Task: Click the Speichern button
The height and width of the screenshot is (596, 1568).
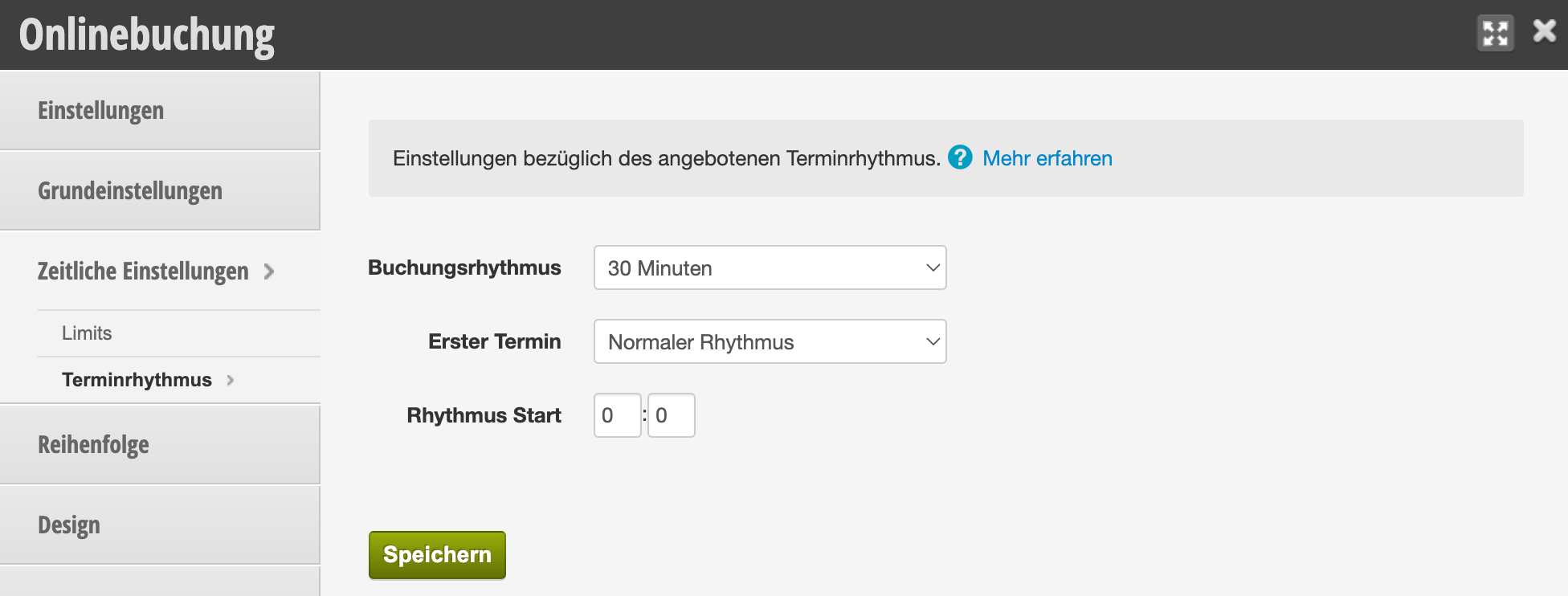Action: (x=437, y=555)
